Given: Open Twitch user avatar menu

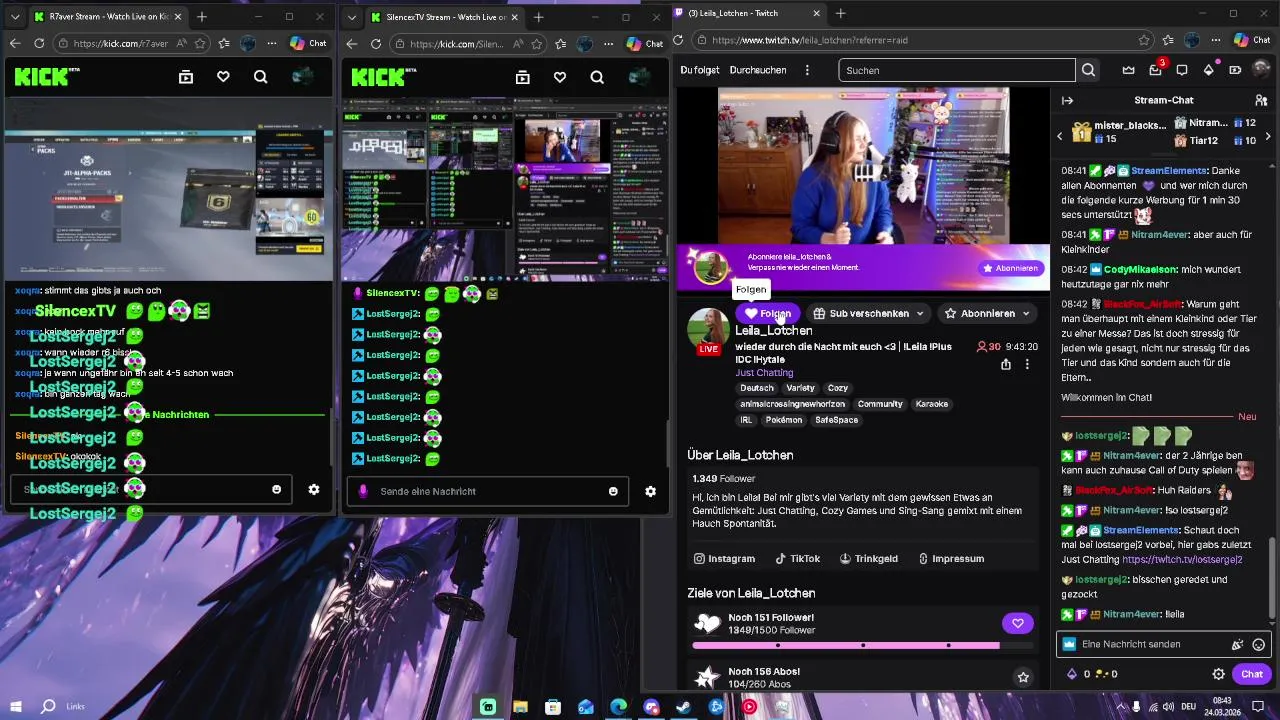Looking at the screenshot, I should tap(1262, 70).
